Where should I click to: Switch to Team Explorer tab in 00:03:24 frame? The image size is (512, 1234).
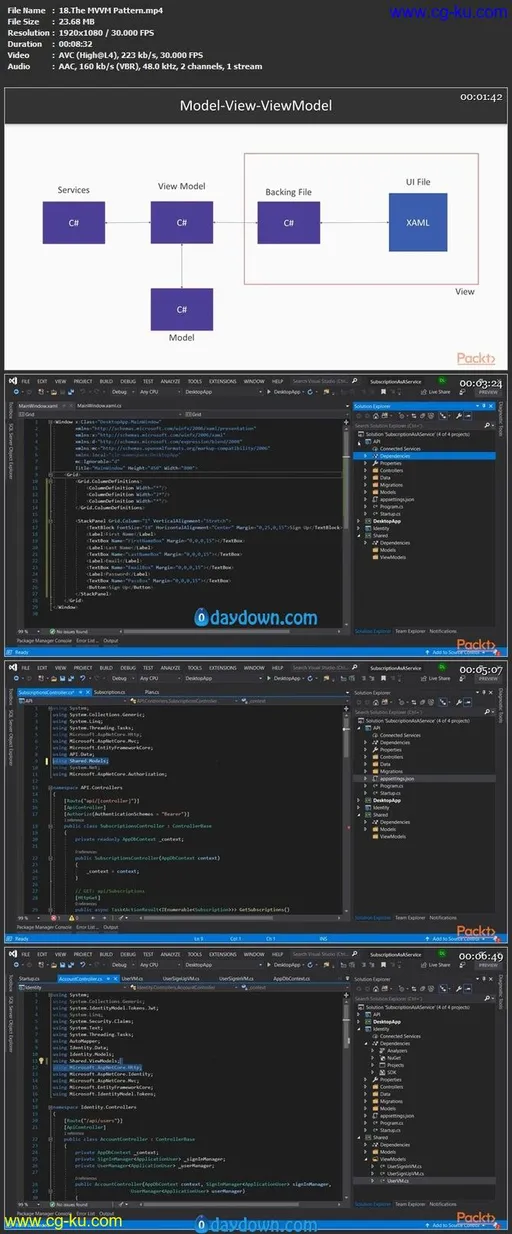[408, 631]
